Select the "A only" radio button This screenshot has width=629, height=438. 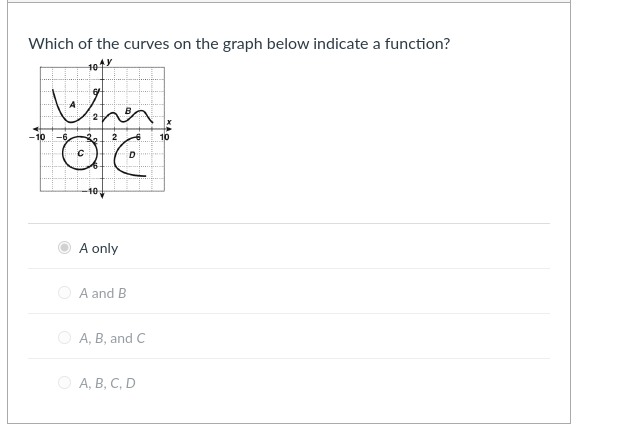click(x=64, y=248)
